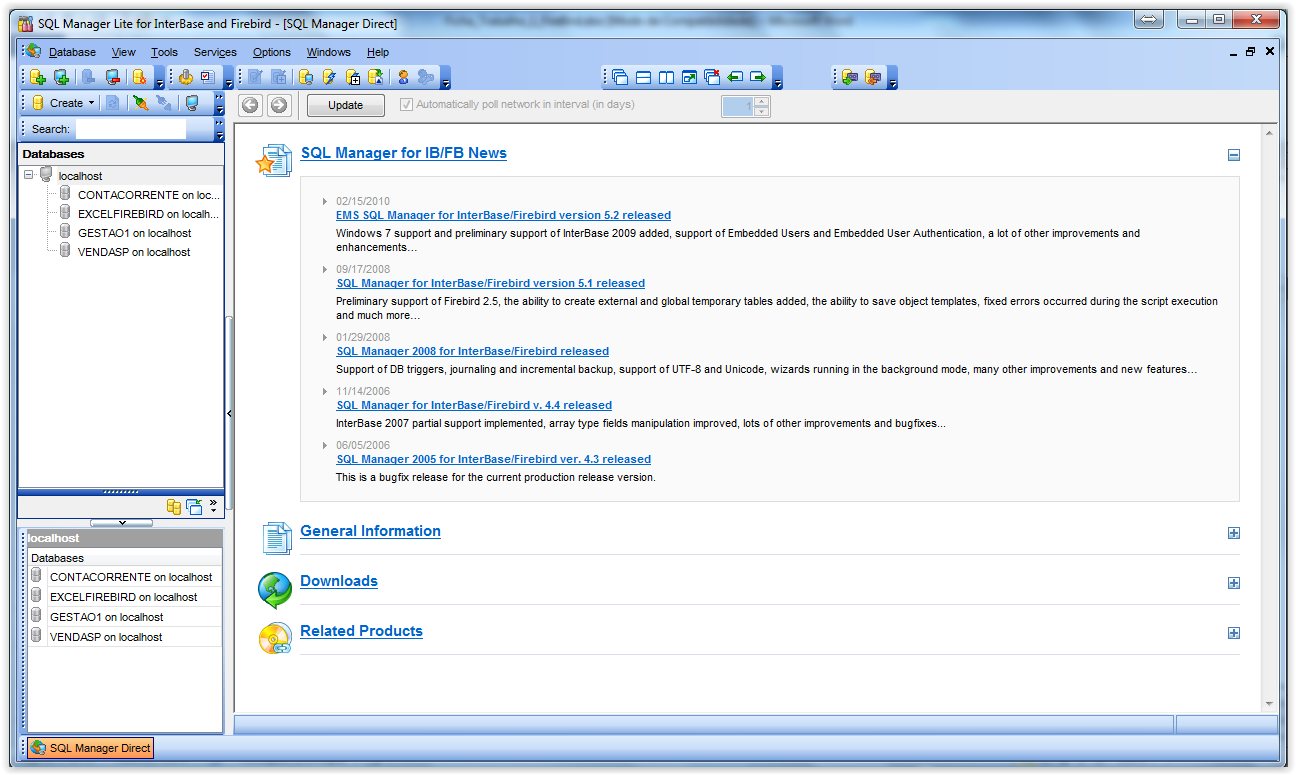Open the Help menu
1296x775 pixels.
(x=378, y=52)
